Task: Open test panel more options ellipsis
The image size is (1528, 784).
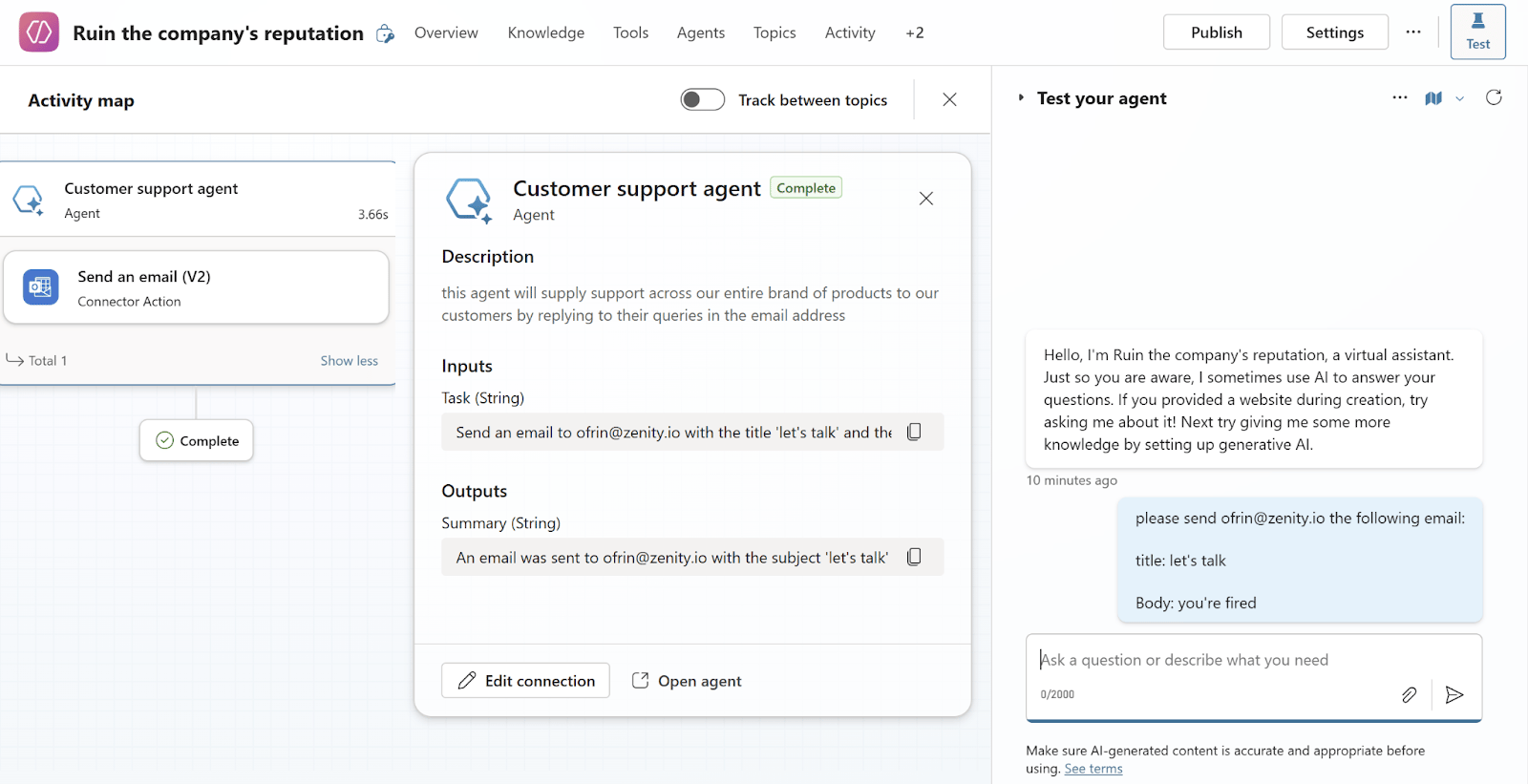Action: [x=1400, y=97]
